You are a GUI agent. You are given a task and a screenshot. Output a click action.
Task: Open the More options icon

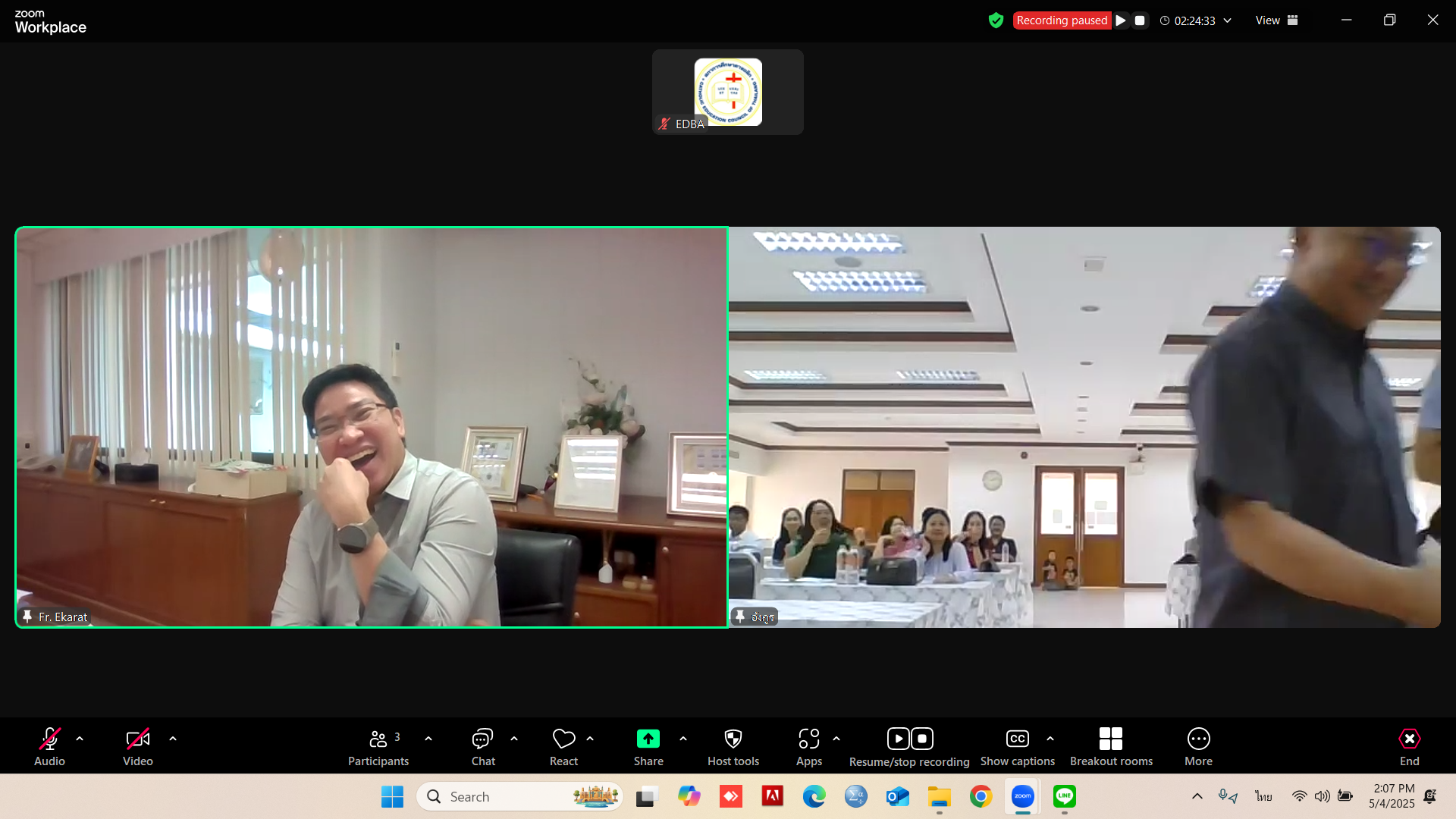(1198, 739)
